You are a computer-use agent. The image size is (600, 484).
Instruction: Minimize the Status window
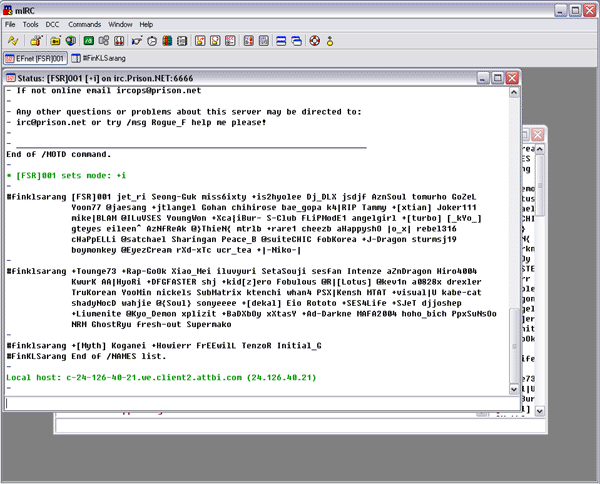point(483,78)
